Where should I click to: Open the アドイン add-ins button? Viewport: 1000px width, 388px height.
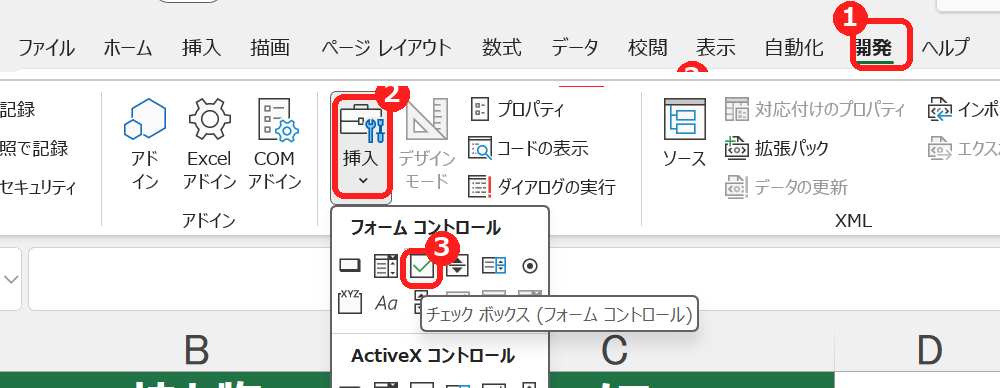coord(145,144)
